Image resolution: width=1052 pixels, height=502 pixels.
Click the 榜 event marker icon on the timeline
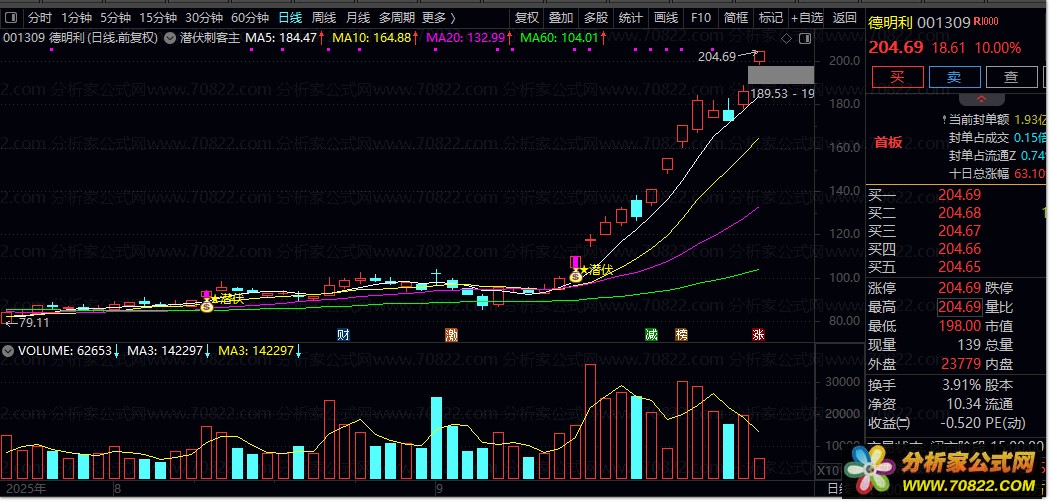click(x=681, y=333)
